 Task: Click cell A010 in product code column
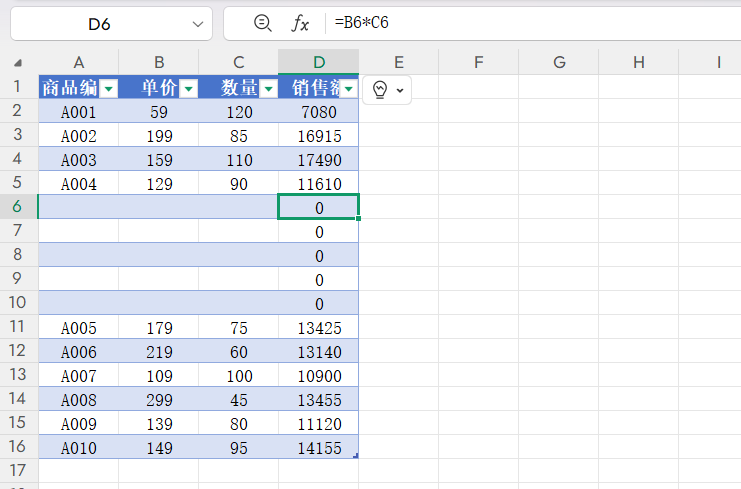click(78, 448)
